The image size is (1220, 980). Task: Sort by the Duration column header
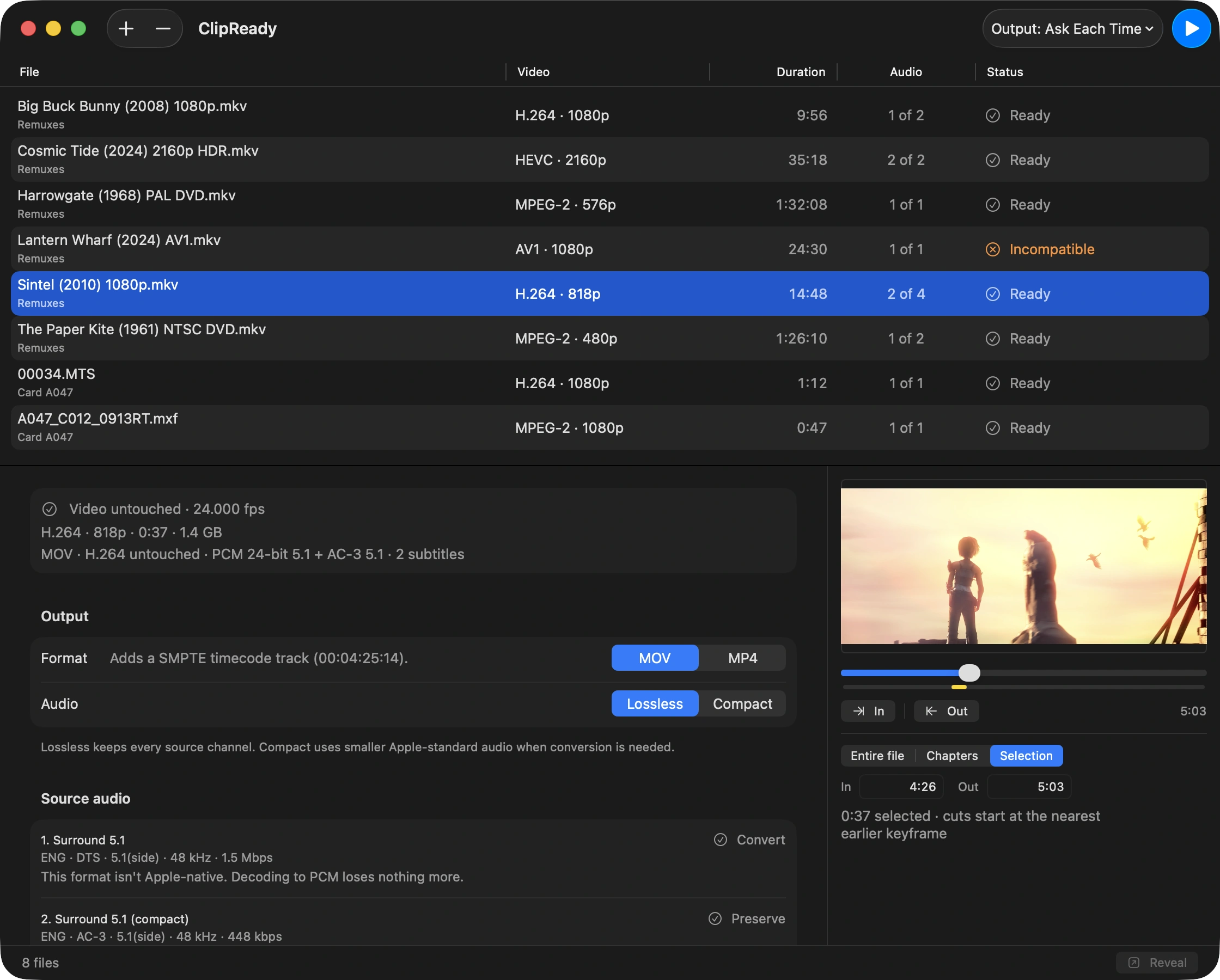pyautogui.click(x=801, y=72)
